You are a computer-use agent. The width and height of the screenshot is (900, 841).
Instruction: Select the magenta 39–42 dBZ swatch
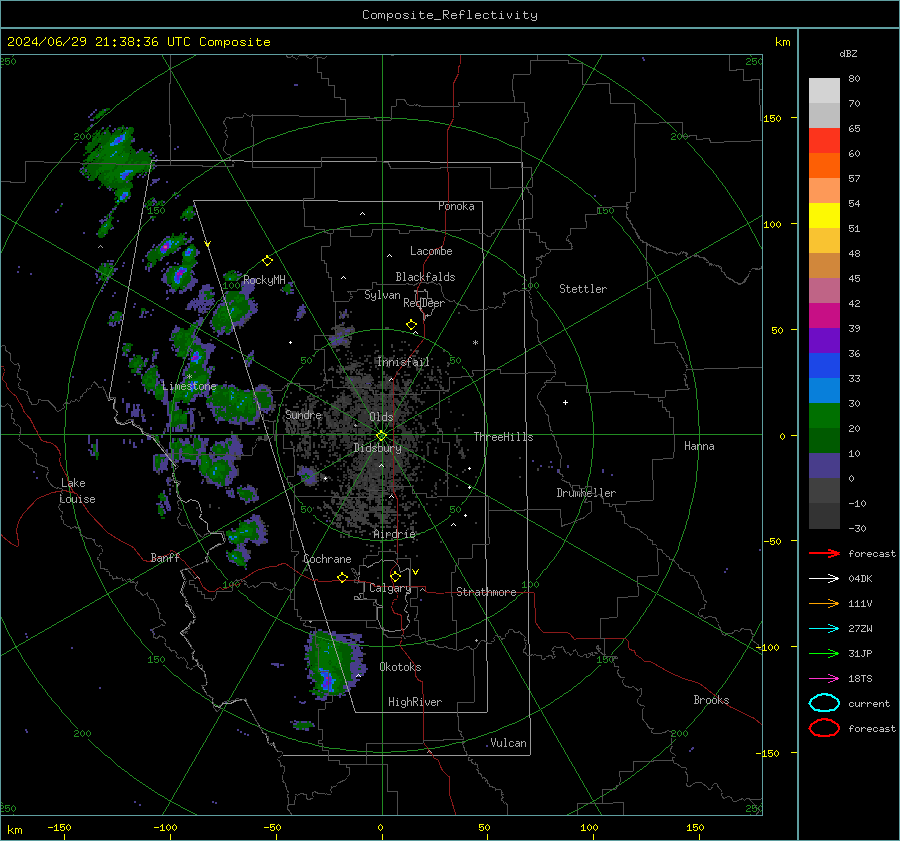click(824, 316)
